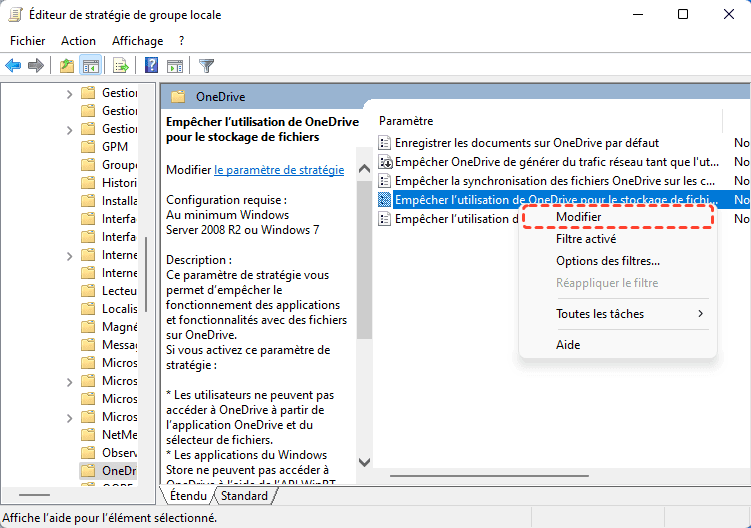Click the Back arrow toolbar icon
This screenshot has width=751, height=528.
tap(13, 65)
